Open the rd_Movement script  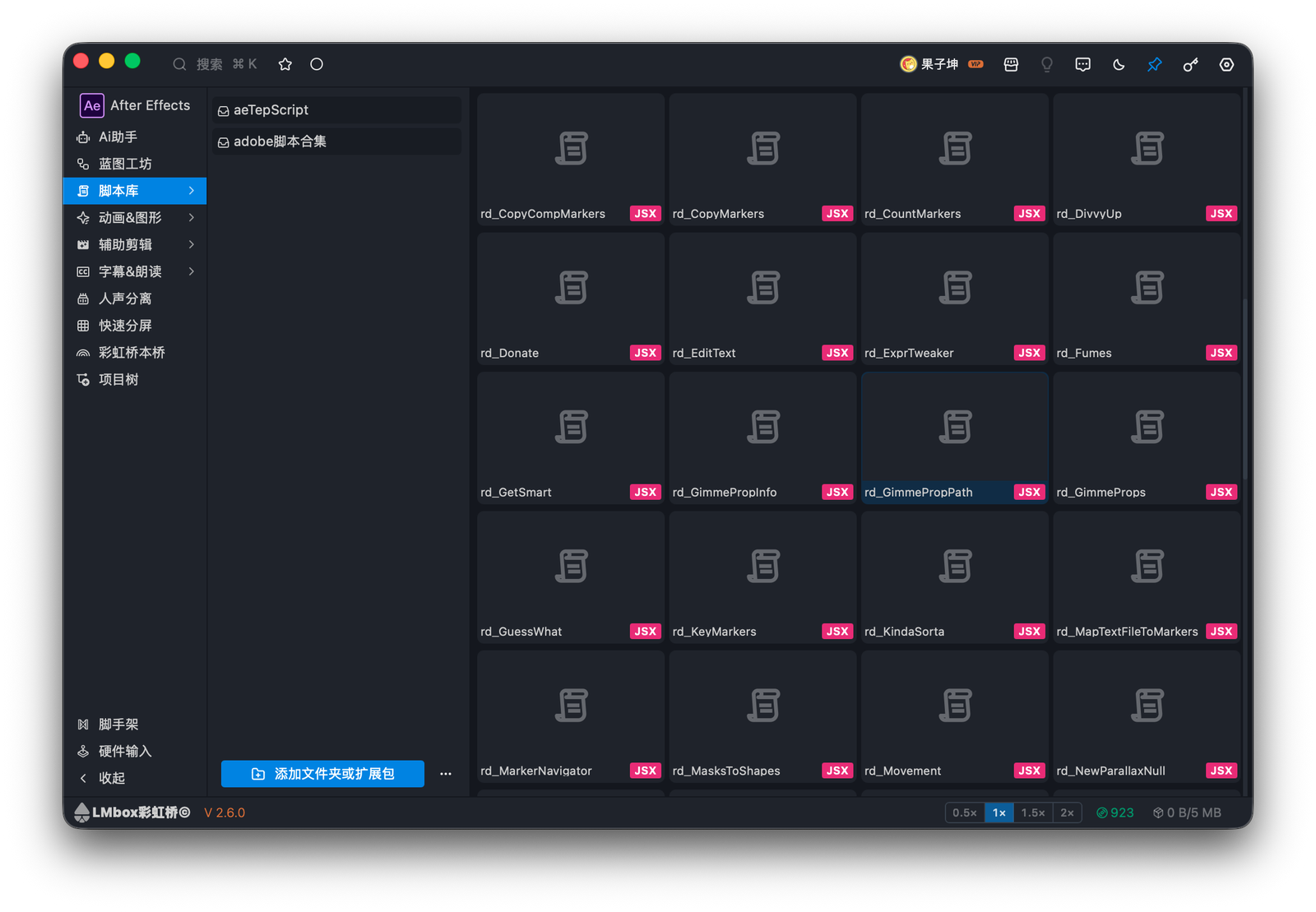tap(955, 717)
